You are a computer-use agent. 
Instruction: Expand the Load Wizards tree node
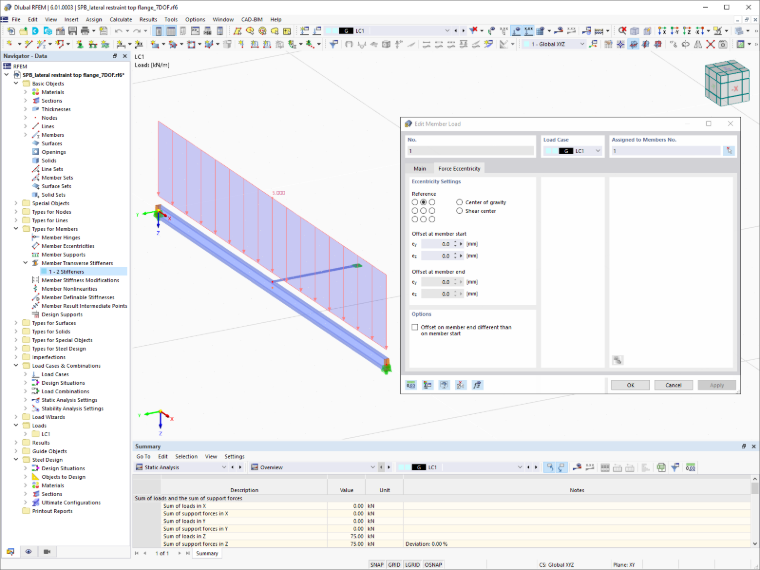[x=16, y=417]
